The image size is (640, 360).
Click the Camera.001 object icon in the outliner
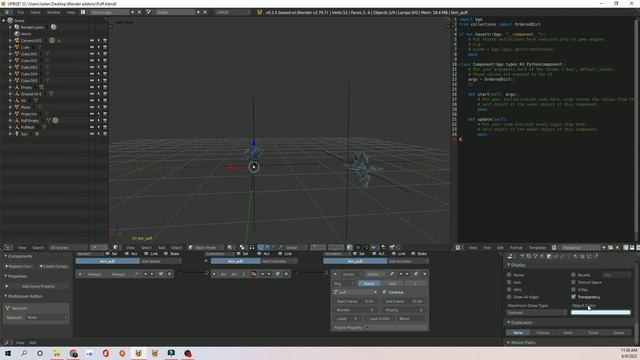pos(17,40)
